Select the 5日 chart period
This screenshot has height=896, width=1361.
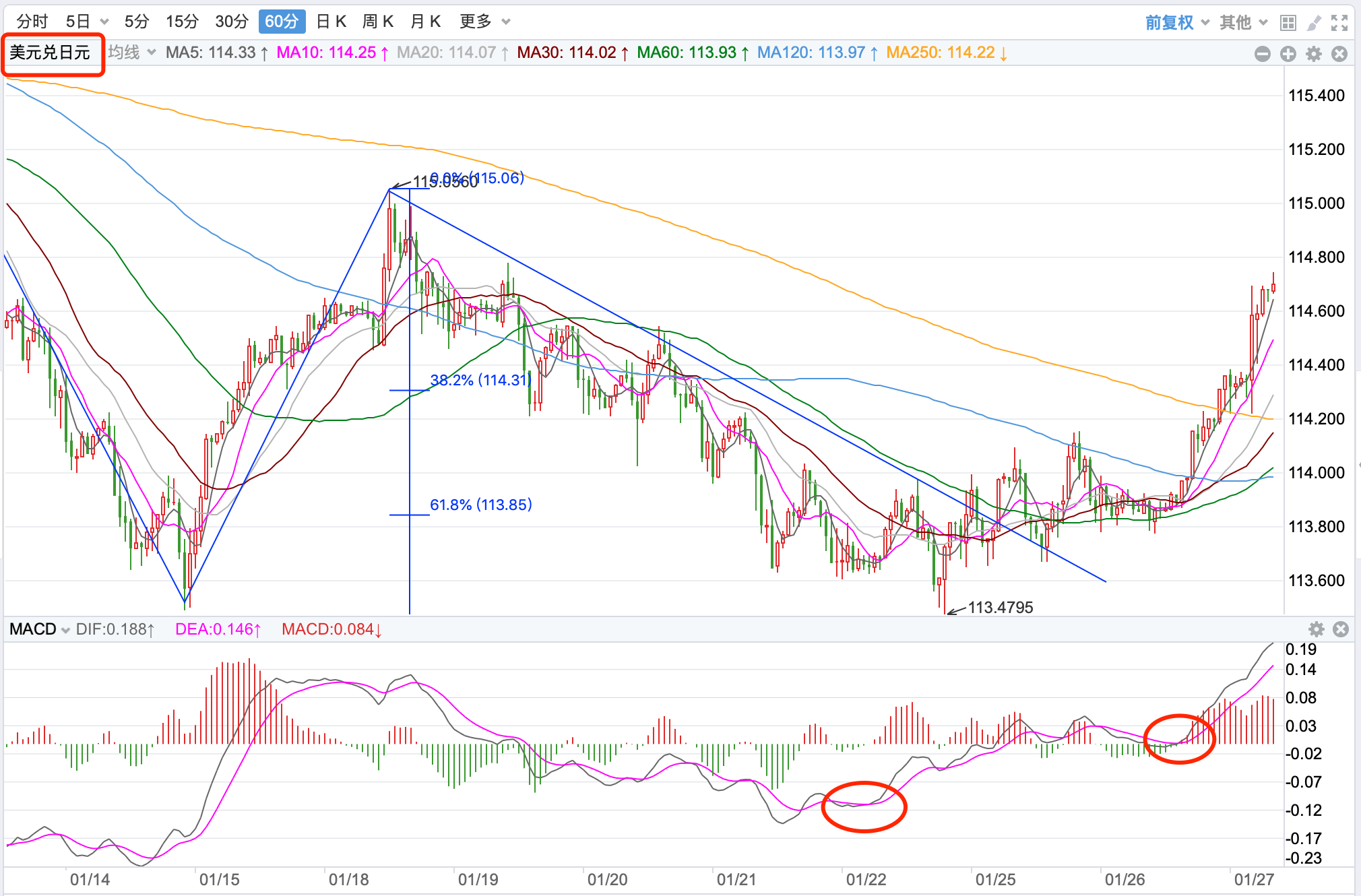(x=78, y=22)
